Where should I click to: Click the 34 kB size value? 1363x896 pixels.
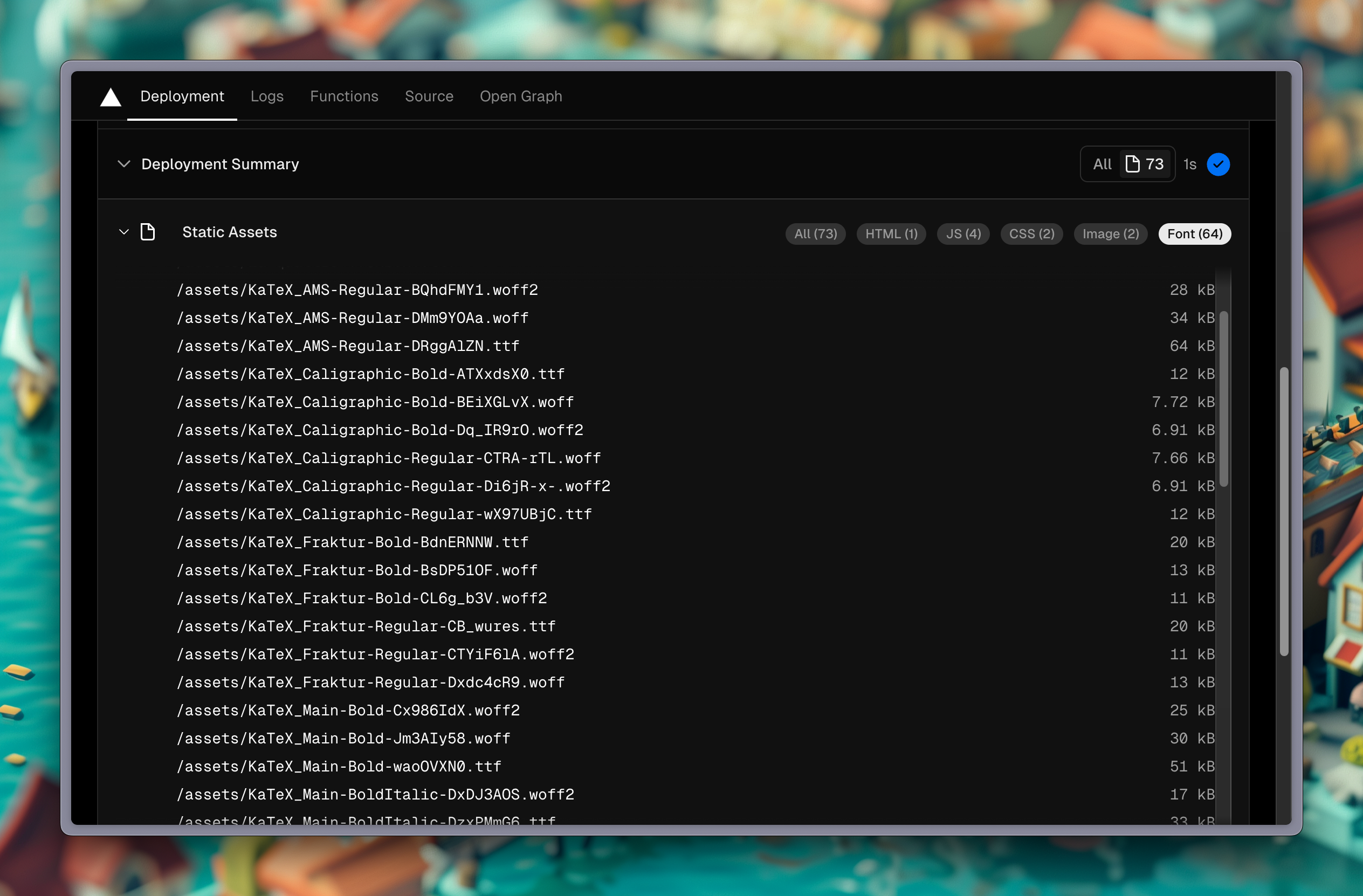(1192, 318)
